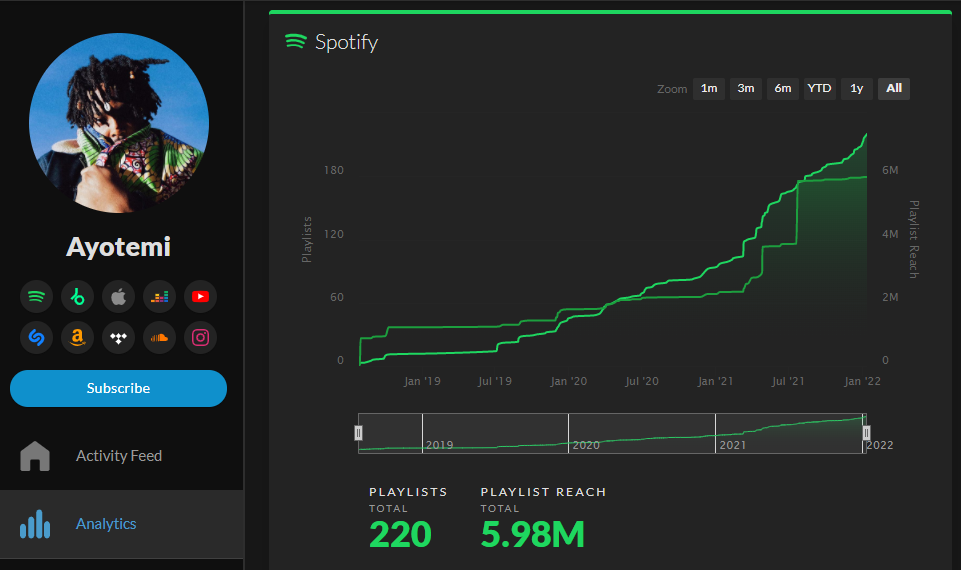
Task: Open the Tidal icon link
Action: click(118, 338)
